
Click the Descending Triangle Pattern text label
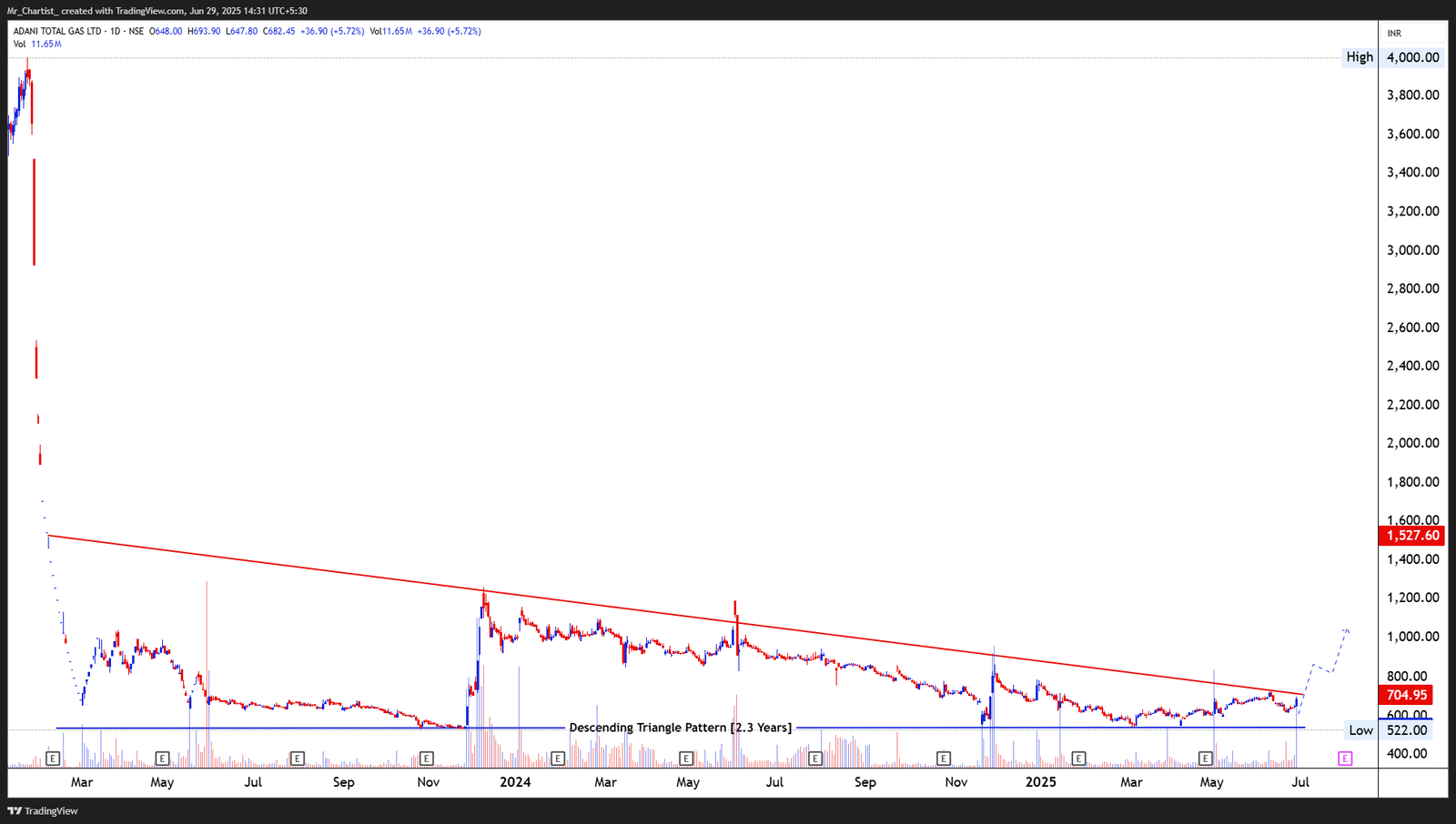[x=682, y=728]
